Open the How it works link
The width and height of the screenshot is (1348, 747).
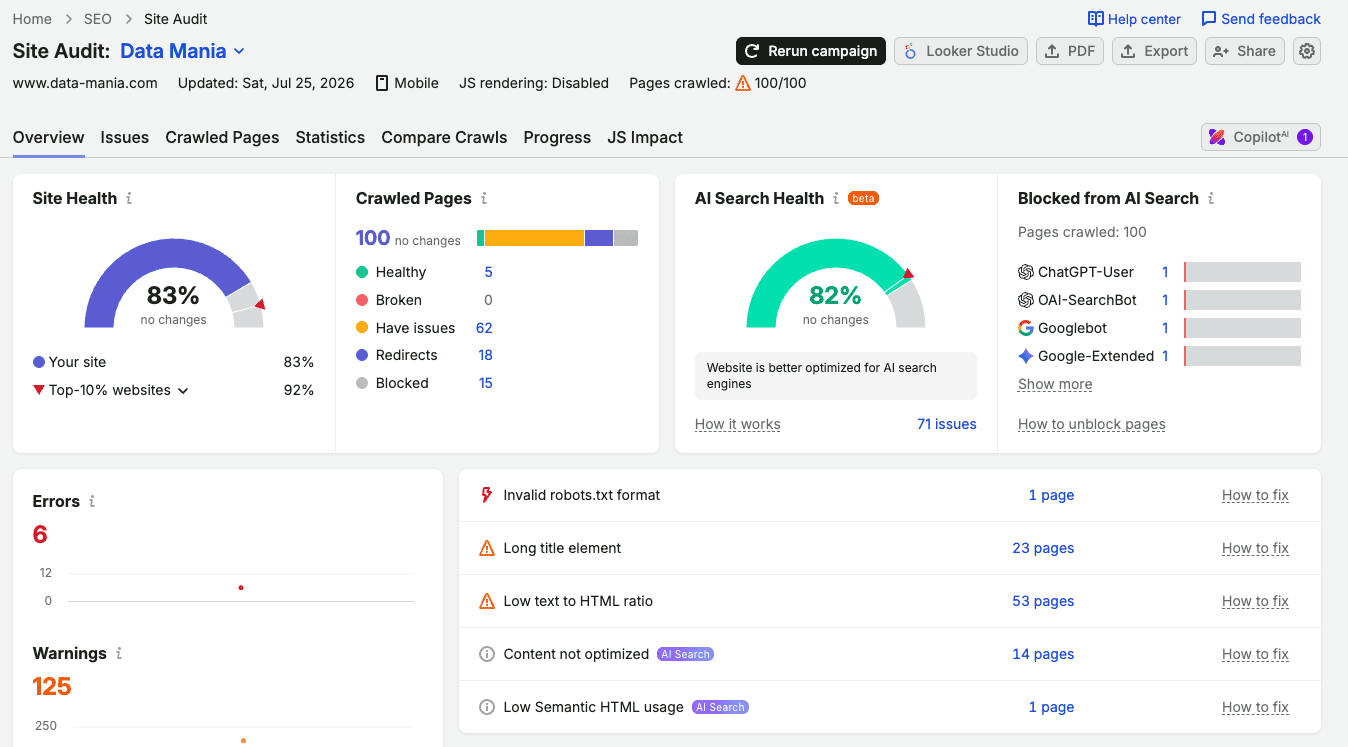click(x=738, y=424)
